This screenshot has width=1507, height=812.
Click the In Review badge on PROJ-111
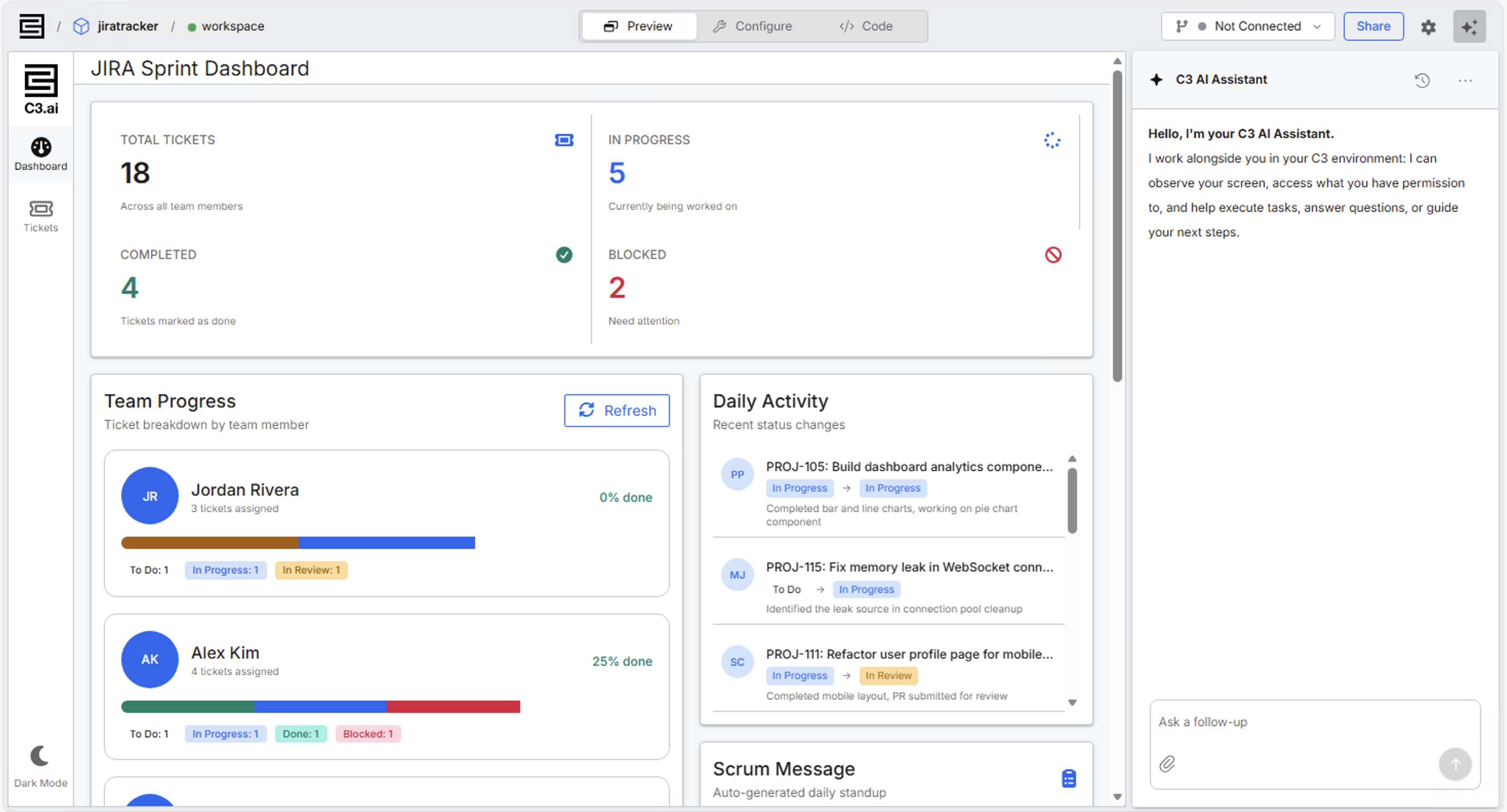888,675
